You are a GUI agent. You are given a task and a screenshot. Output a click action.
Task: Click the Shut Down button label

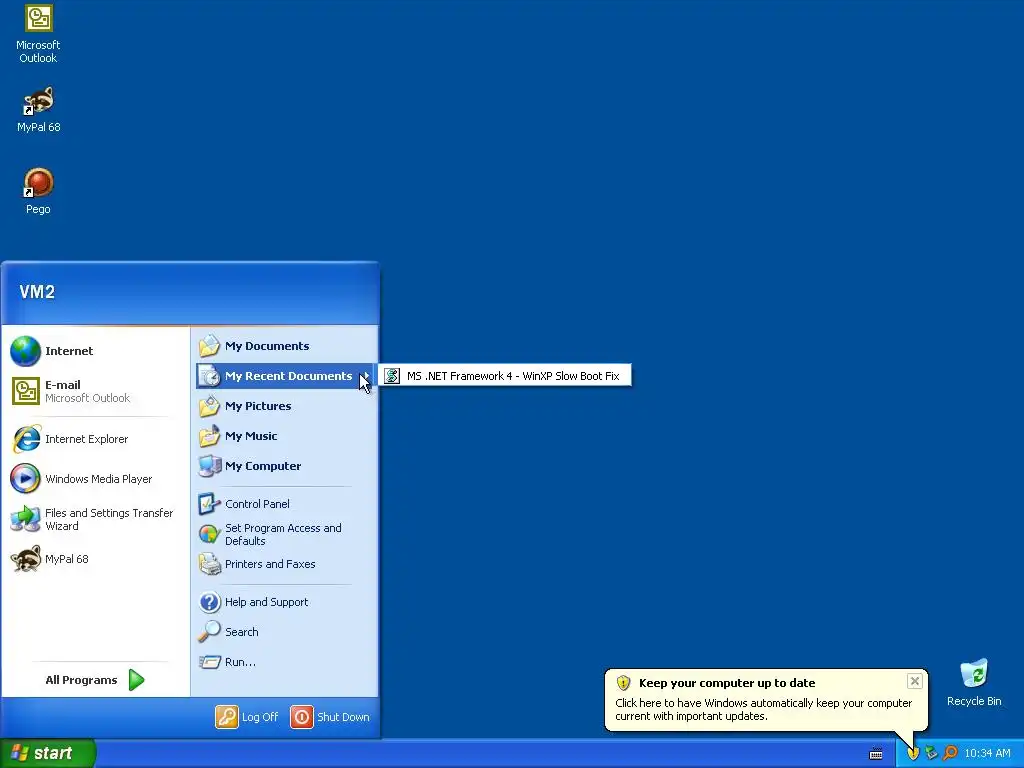tap(344, 717)
